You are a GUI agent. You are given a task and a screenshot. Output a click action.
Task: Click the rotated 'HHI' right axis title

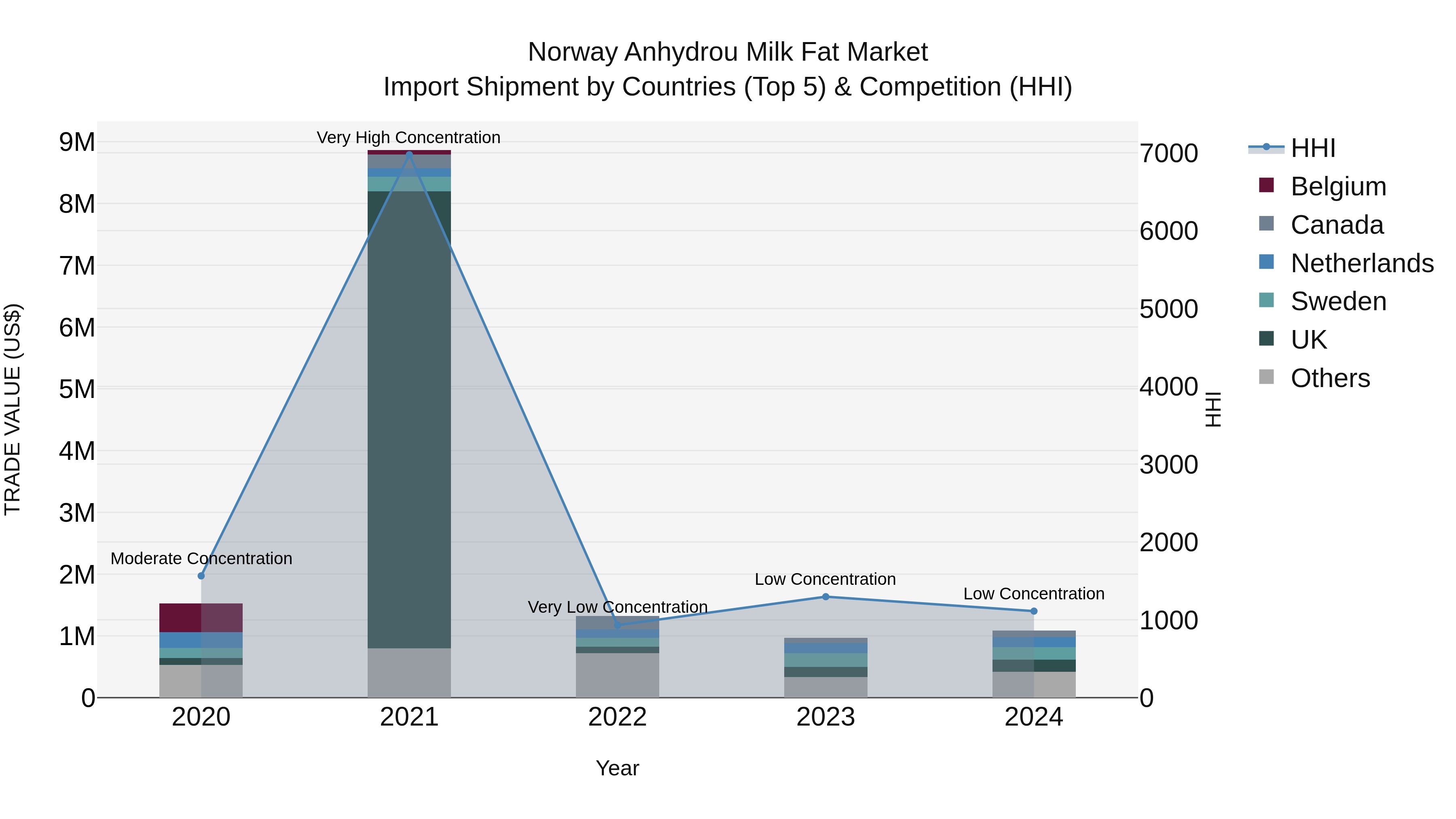pos(1213,409)
